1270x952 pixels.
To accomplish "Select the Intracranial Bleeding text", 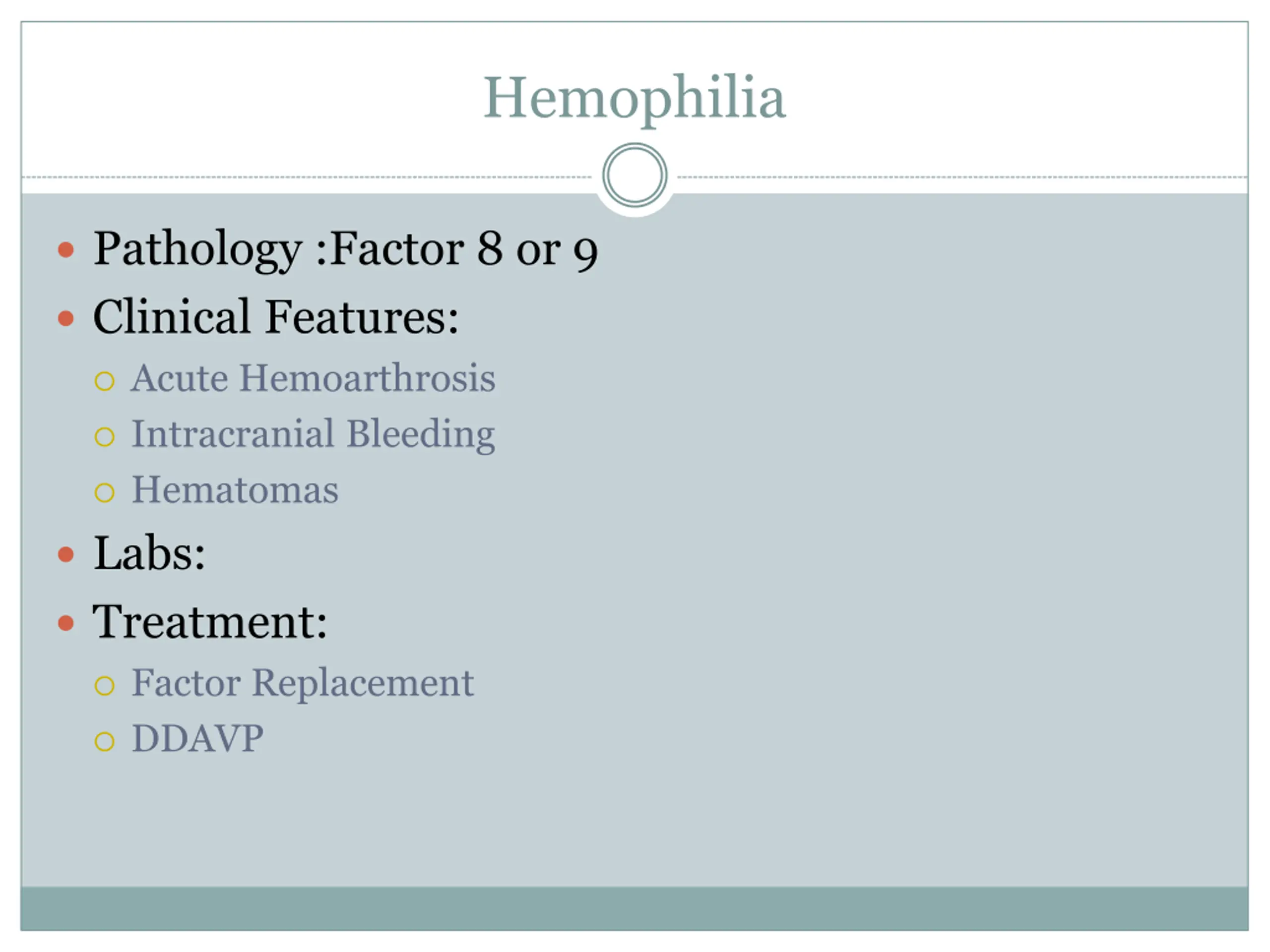I will click(x=314, y=434).
